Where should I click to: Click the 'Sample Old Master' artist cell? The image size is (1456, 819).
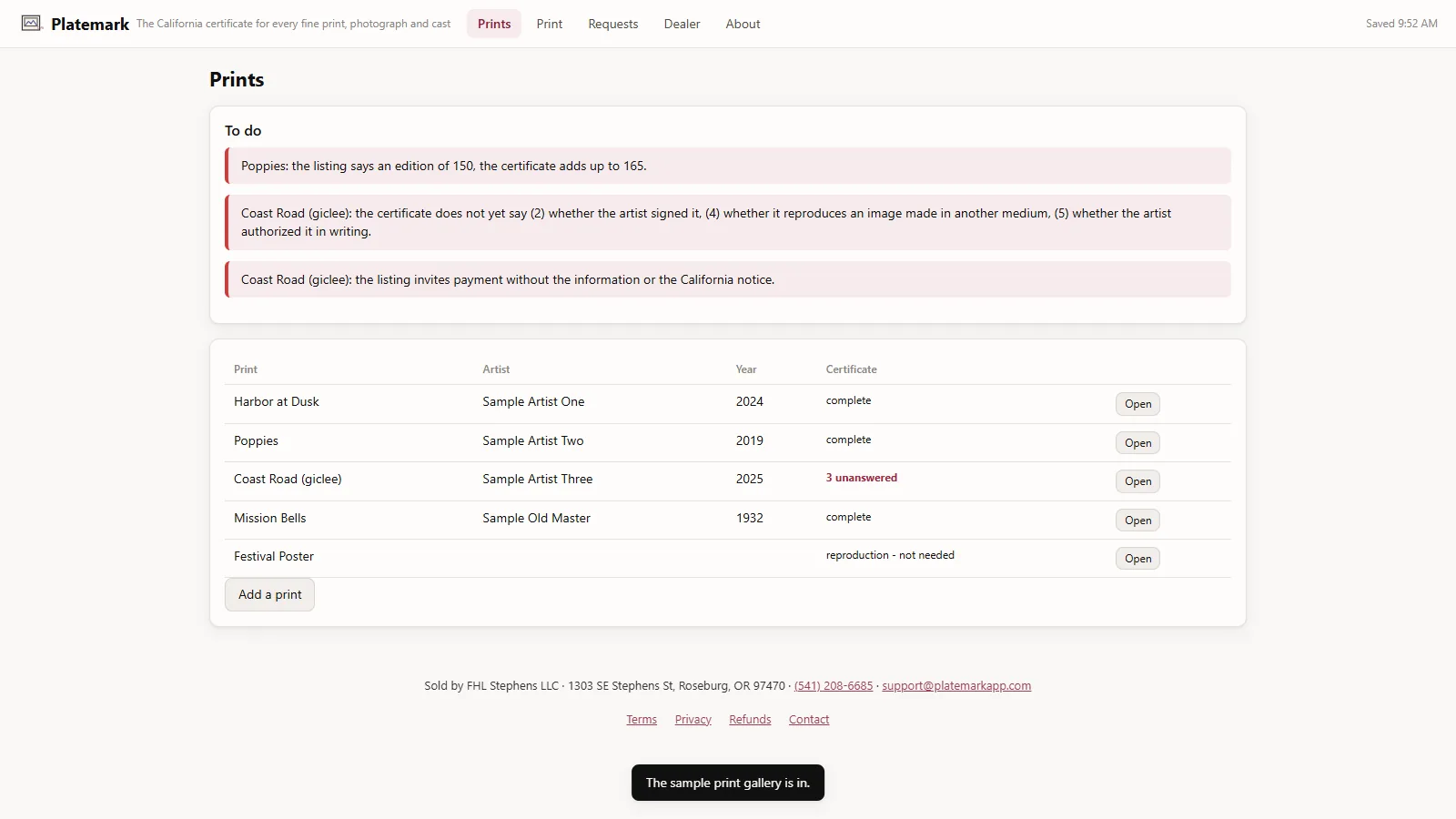pyautogui.click(x=536, y=518)
